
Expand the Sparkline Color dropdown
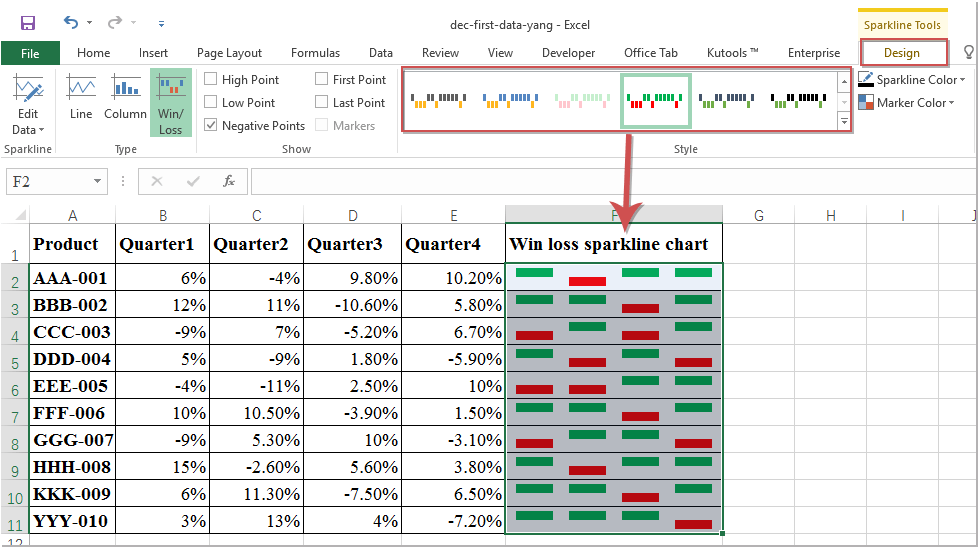click(x=912, y=80)
